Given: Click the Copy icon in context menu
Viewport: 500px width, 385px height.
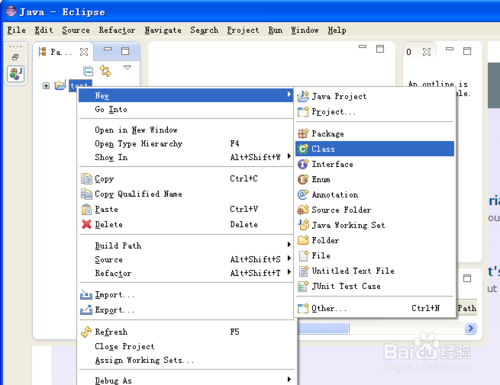Looking at the screenshot, I should tap(86, 179).
